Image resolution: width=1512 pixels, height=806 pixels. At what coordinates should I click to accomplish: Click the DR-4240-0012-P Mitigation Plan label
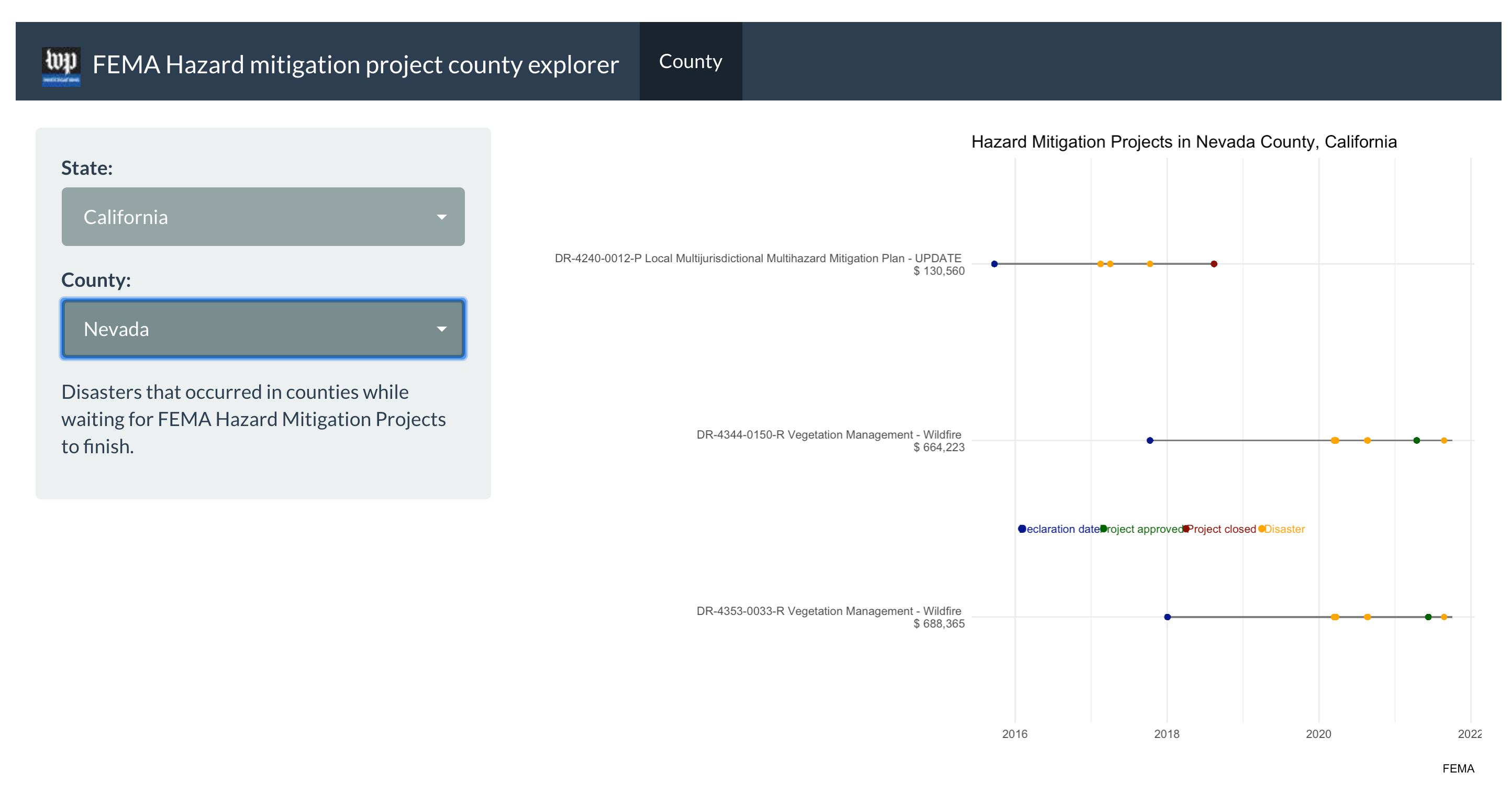pos(758,258)
